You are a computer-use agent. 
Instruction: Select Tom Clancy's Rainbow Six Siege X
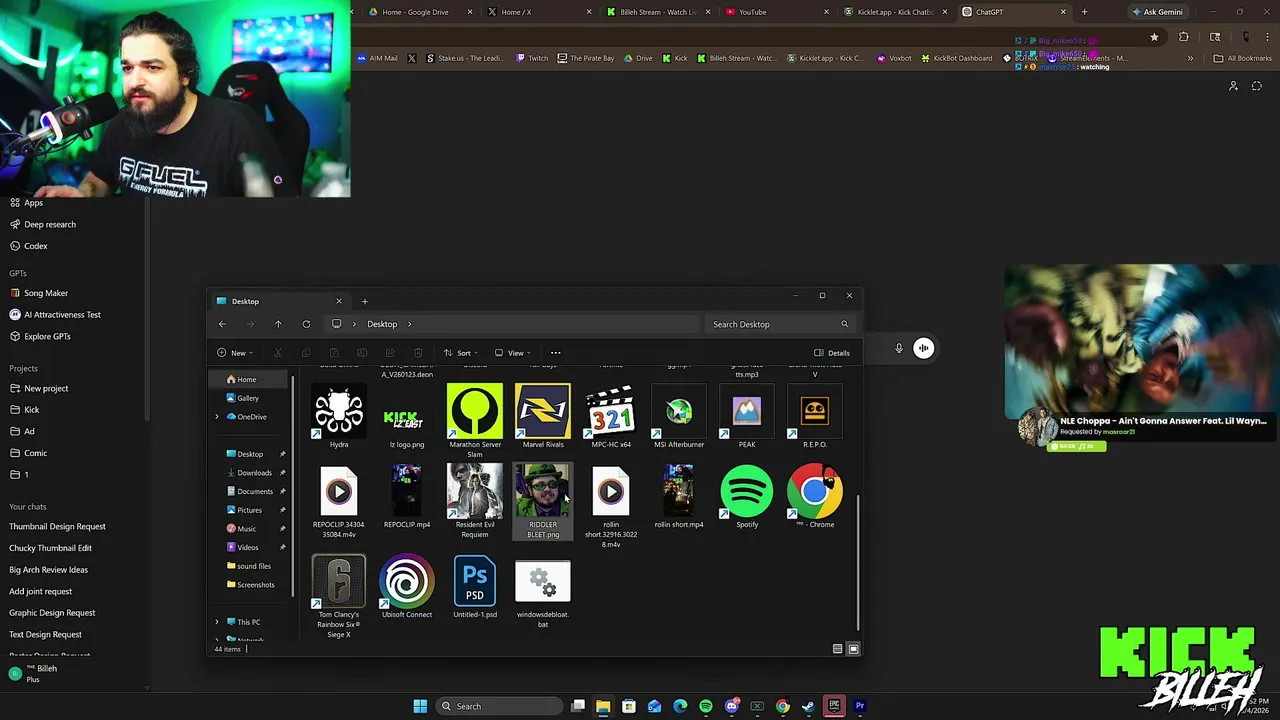point(339,597)
